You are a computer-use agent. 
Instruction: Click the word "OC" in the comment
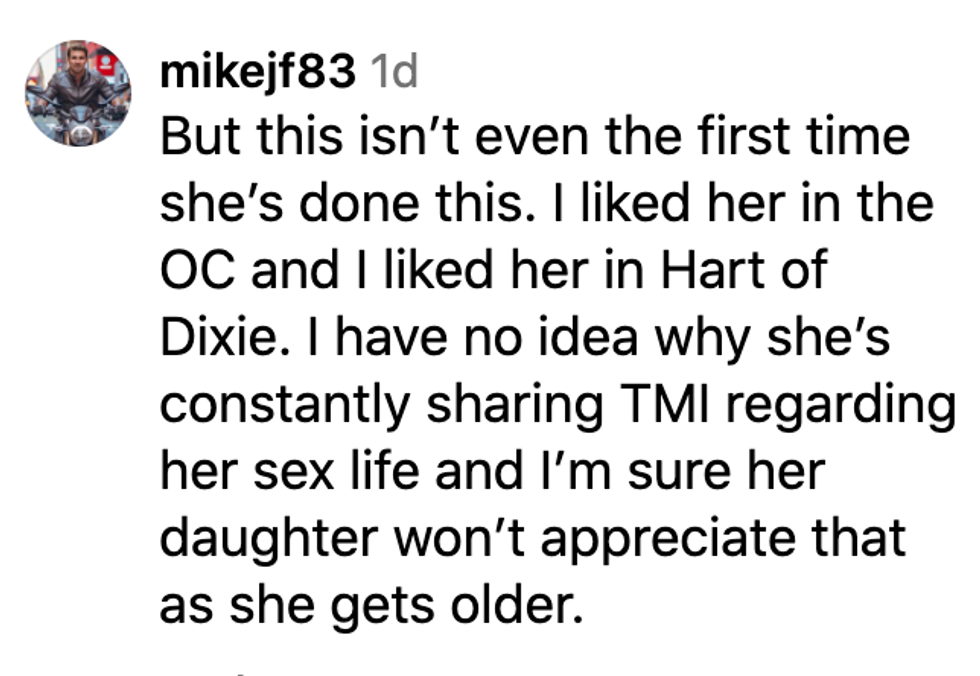coord(197,271)
